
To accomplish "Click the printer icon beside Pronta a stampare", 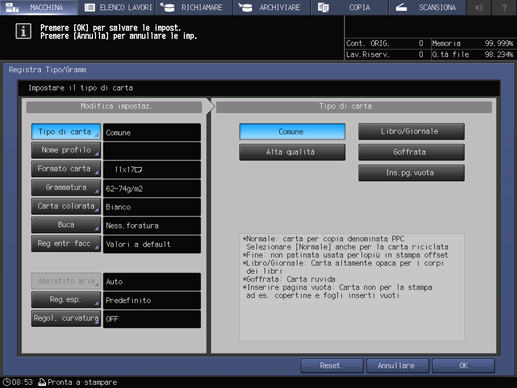I will tap(42, 382).
